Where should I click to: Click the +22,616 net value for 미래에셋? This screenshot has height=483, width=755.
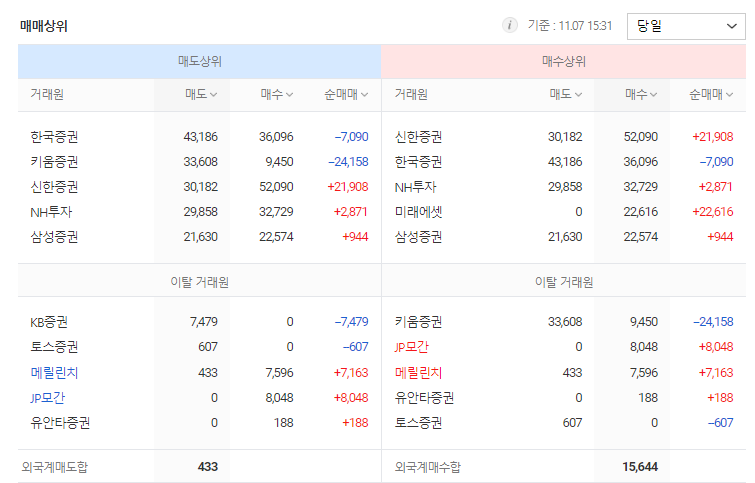(713, 212)
